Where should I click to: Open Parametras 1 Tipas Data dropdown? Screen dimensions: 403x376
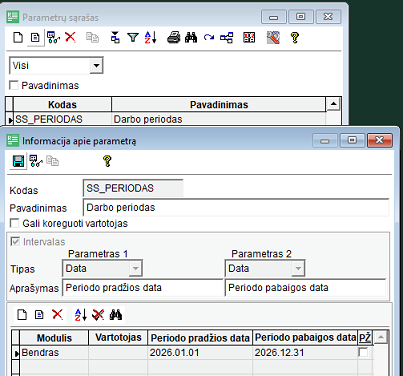[x=135, y=268]
